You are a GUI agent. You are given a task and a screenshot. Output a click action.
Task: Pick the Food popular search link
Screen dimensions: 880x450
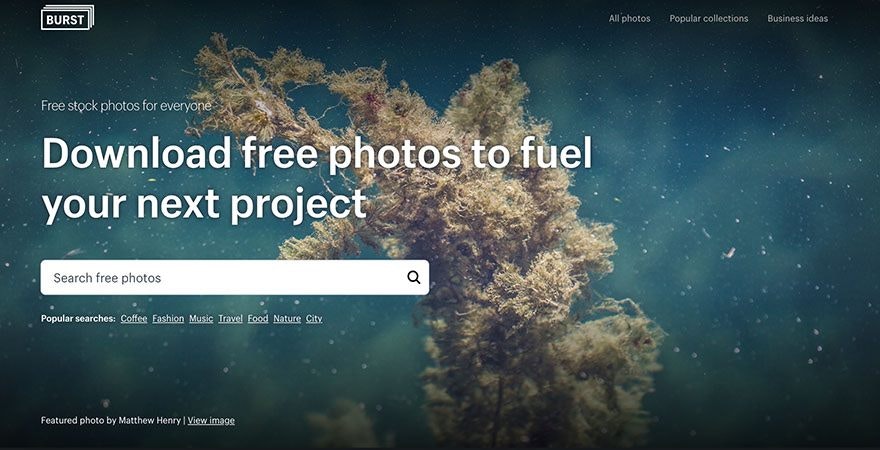[258, 318]
